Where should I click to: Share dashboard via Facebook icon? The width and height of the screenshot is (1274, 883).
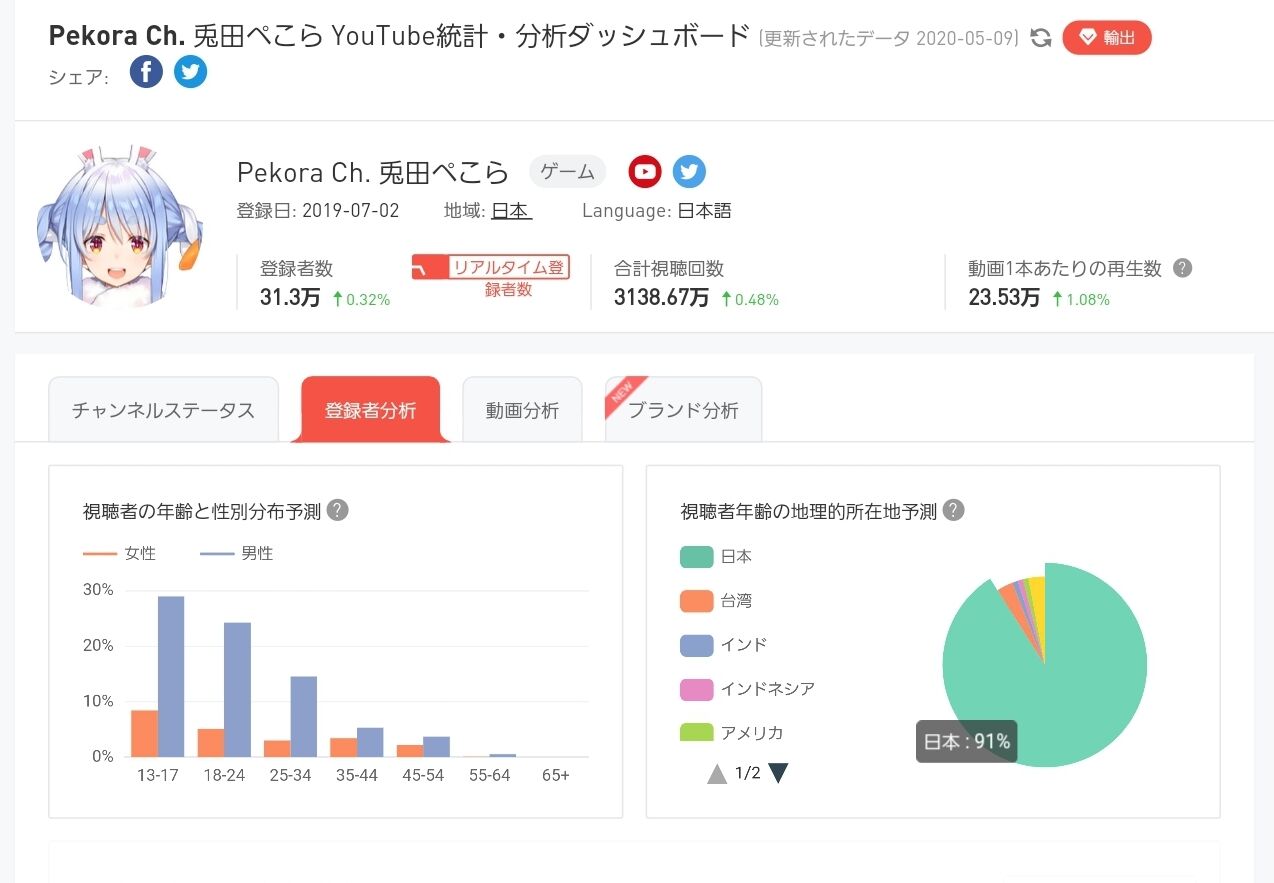tap(146, 72)
